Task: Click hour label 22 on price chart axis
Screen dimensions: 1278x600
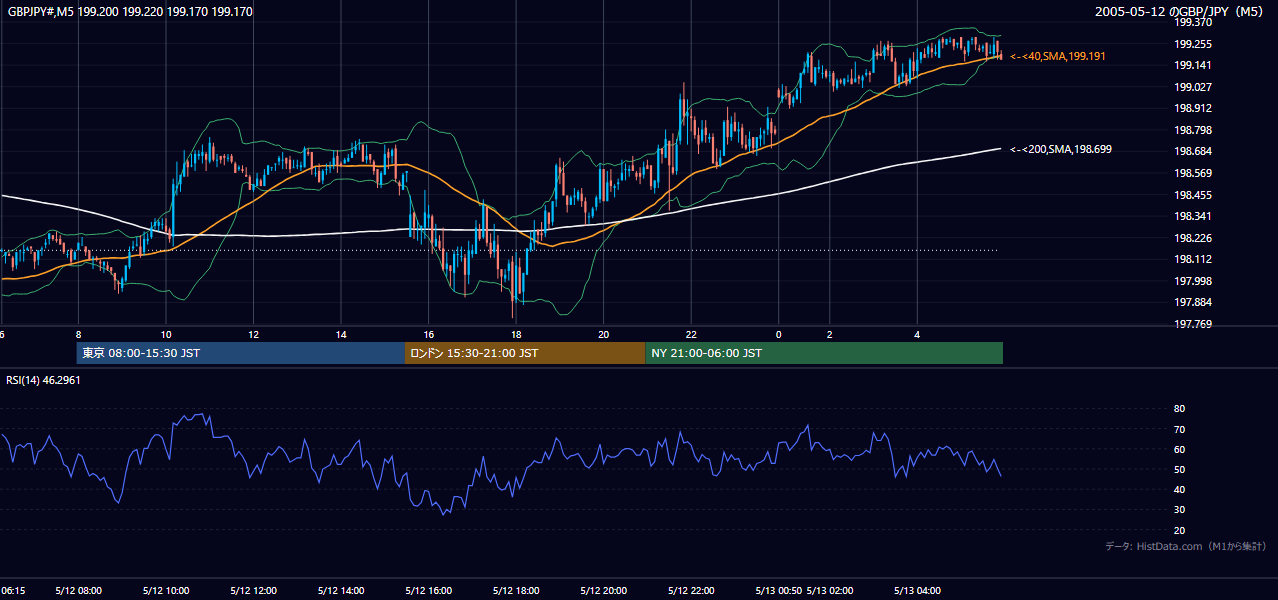Action: [x=691, y=335]
